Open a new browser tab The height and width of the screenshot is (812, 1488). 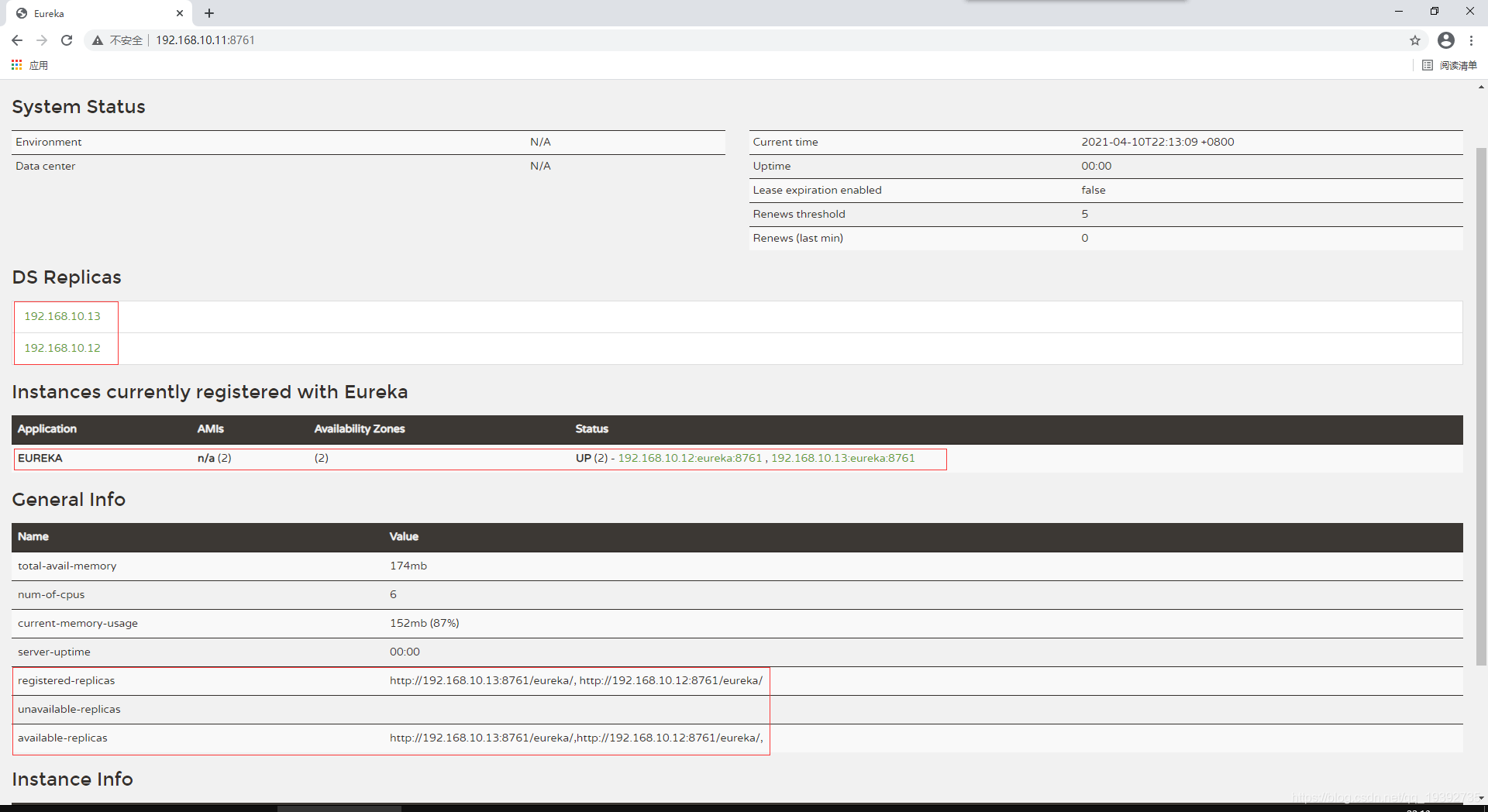pyautogui.click(x=209, y=13)
